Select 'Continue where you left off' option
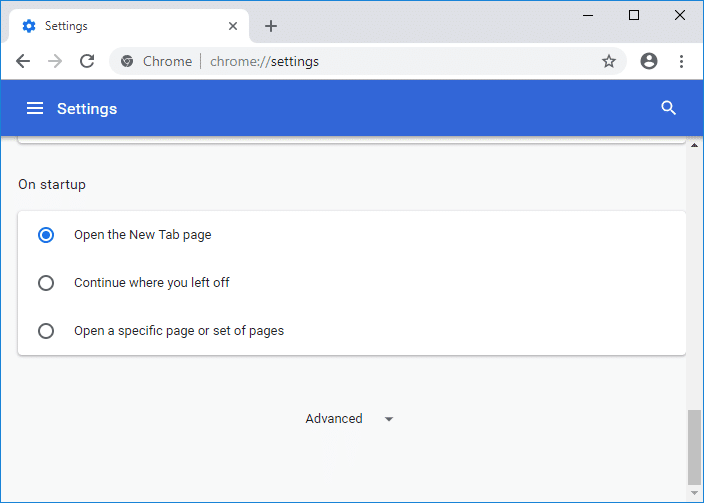 click(46, 283)
